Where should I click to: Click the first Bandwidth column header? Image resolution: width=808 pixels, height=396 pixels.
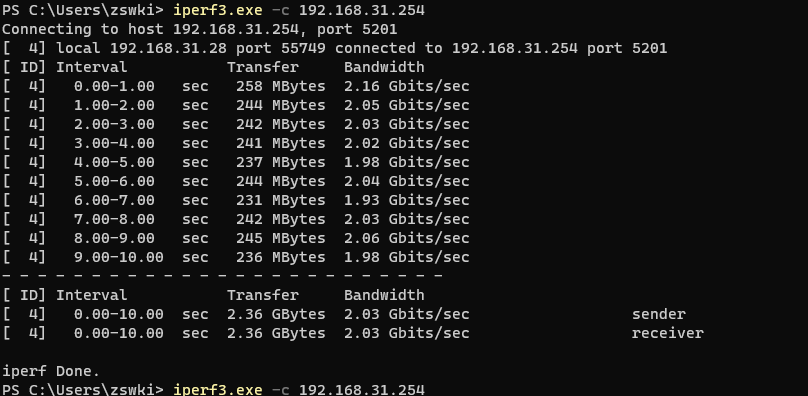click(384, 67)
